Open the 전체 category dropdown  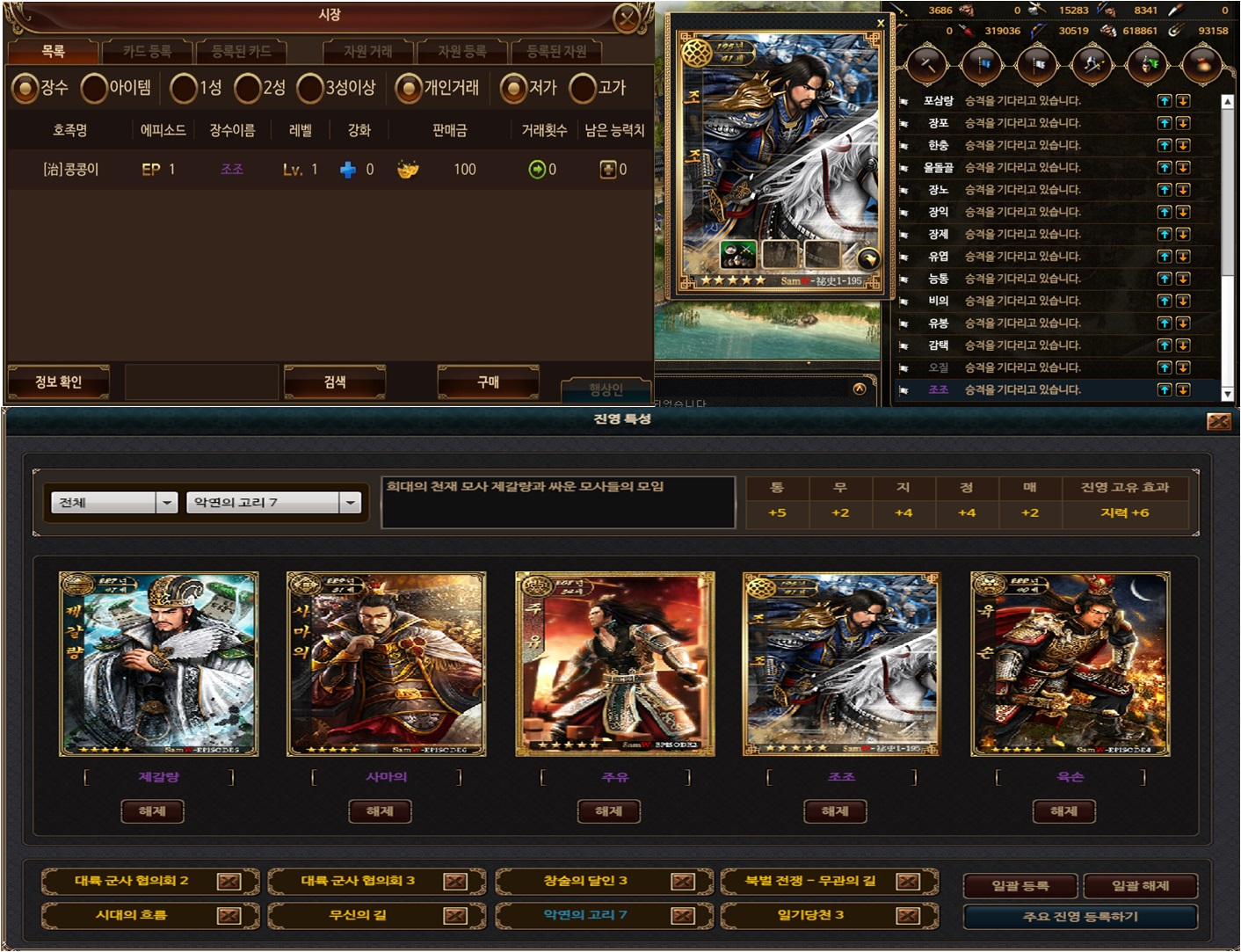115,502
